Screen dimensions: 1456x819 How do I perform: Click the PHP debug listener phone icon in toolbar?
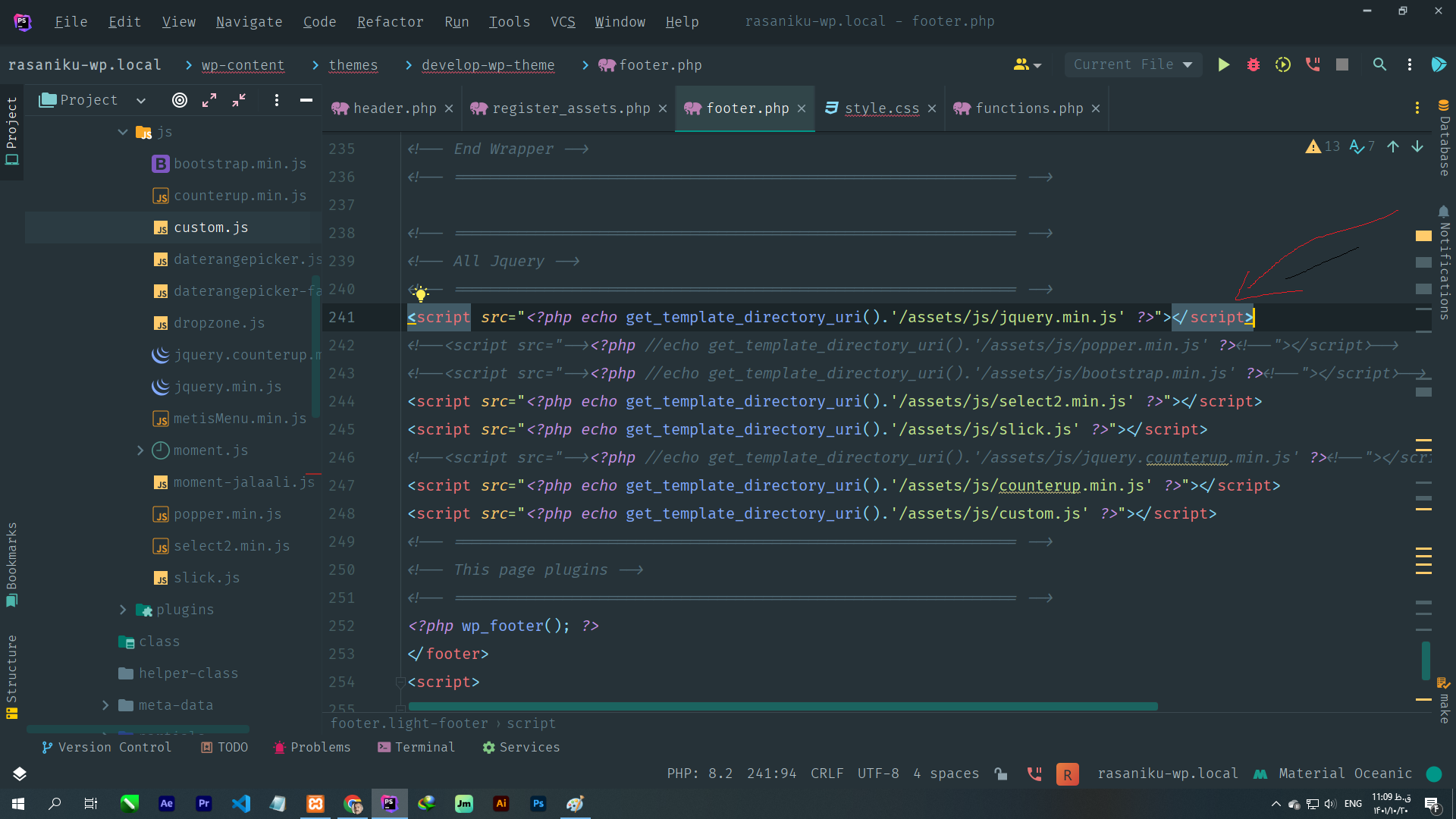[1313, 65]
